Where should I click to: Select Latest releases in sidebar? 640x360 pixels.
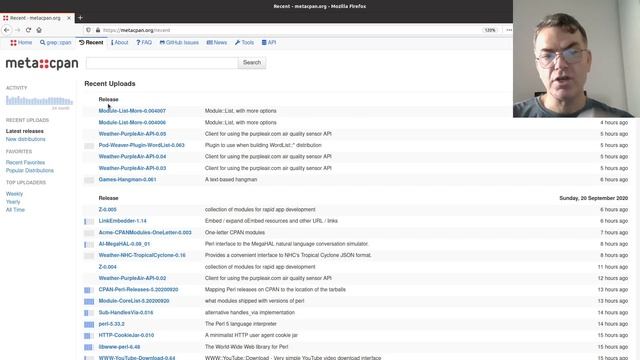point(24,131)
